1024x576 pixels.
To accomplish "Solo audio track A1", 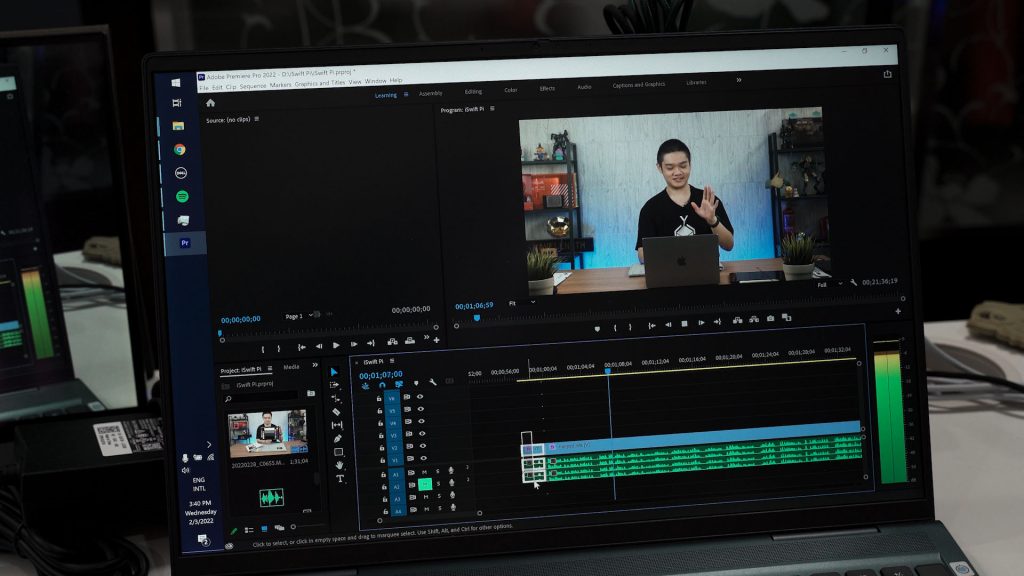I will [438, 471].
